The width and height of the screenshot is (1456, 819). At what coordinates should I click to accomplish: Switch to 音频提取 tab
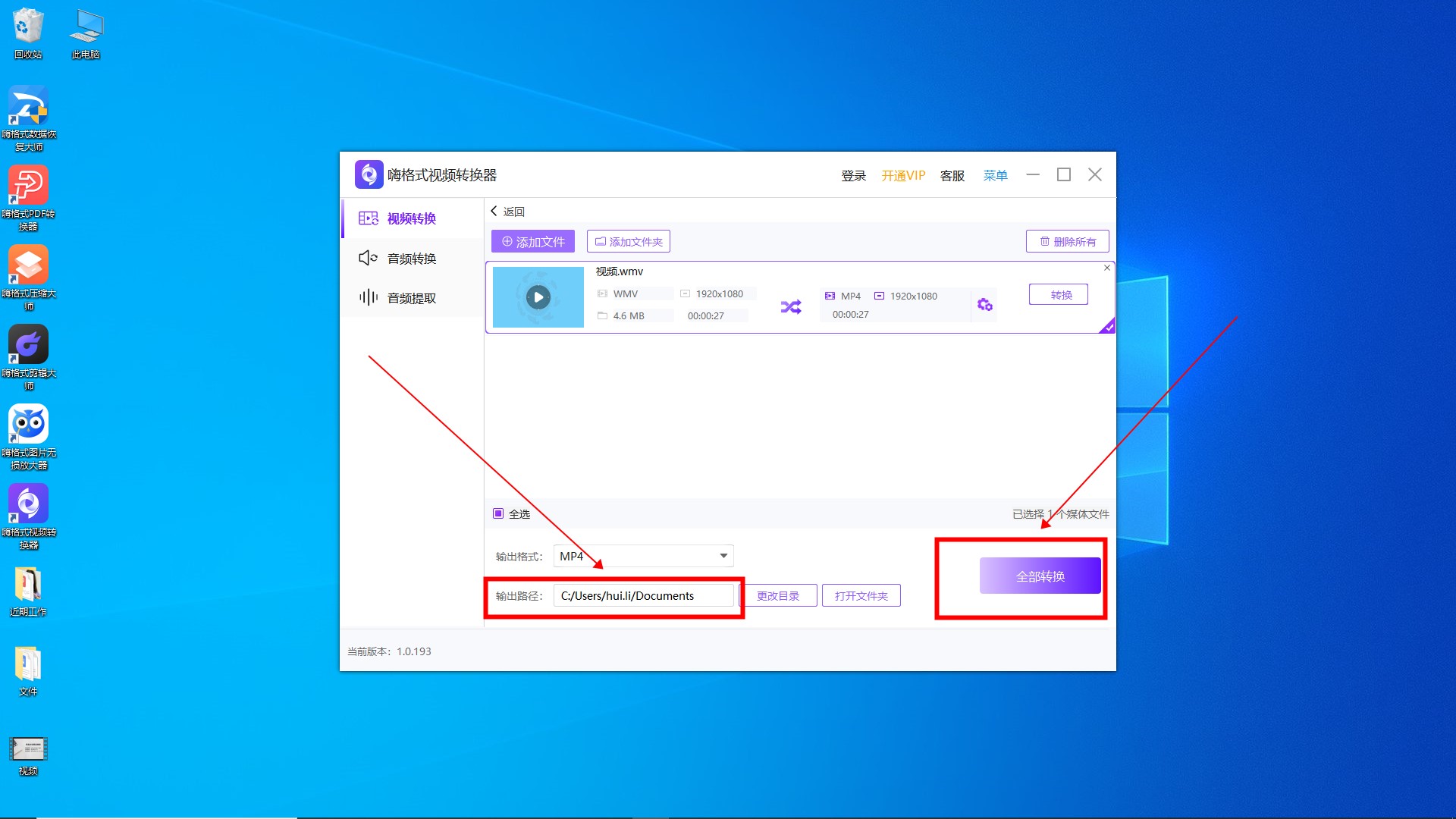(x=411, y=298)
